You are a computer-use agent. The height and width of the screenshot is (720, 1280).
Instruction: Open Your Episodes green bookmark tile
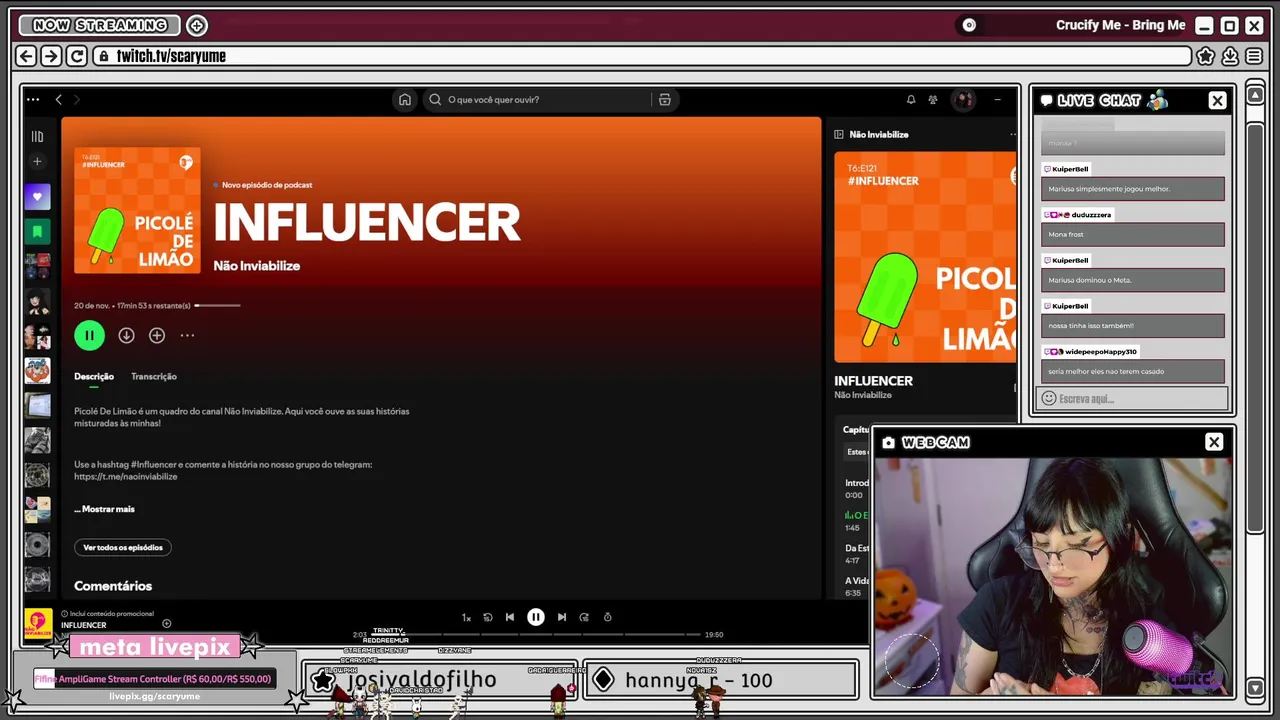click(x=37, y=232)
